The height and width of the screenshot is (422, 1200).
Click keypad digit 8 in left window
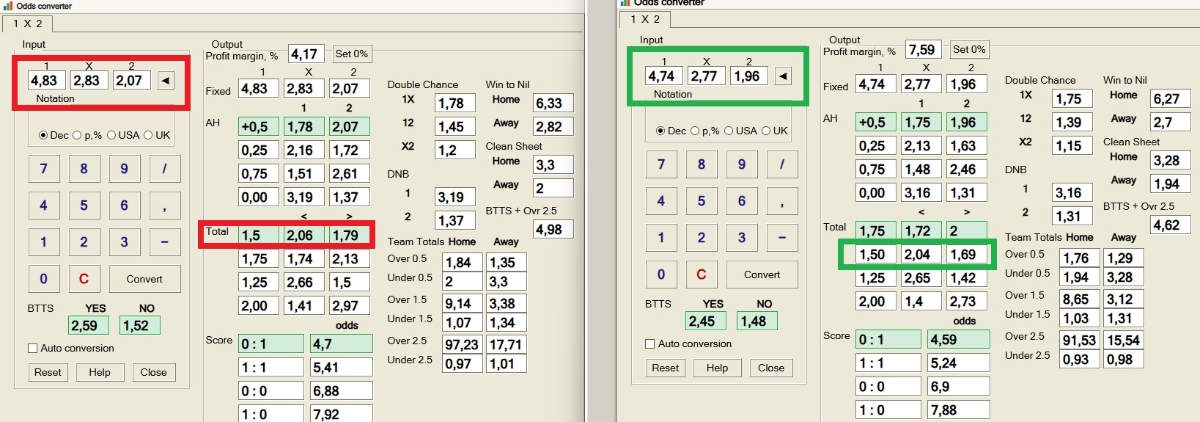[83, 168]
